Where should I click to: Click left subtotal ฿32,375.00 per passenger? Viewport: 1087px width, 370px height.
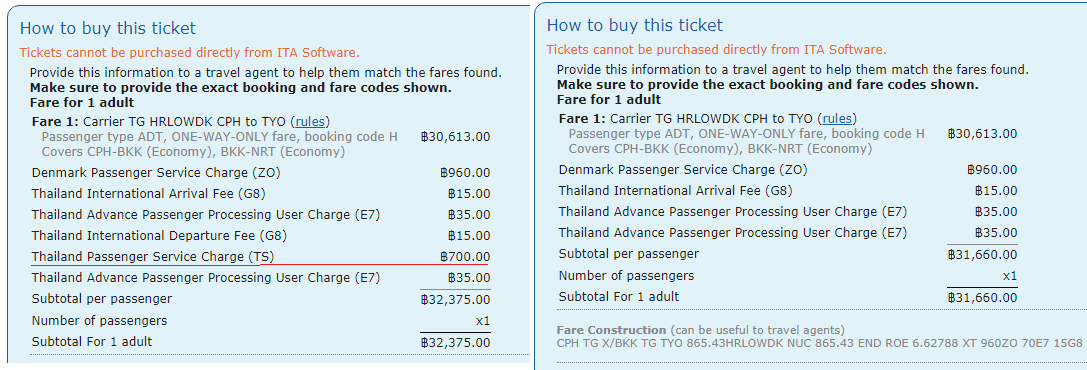455,300
